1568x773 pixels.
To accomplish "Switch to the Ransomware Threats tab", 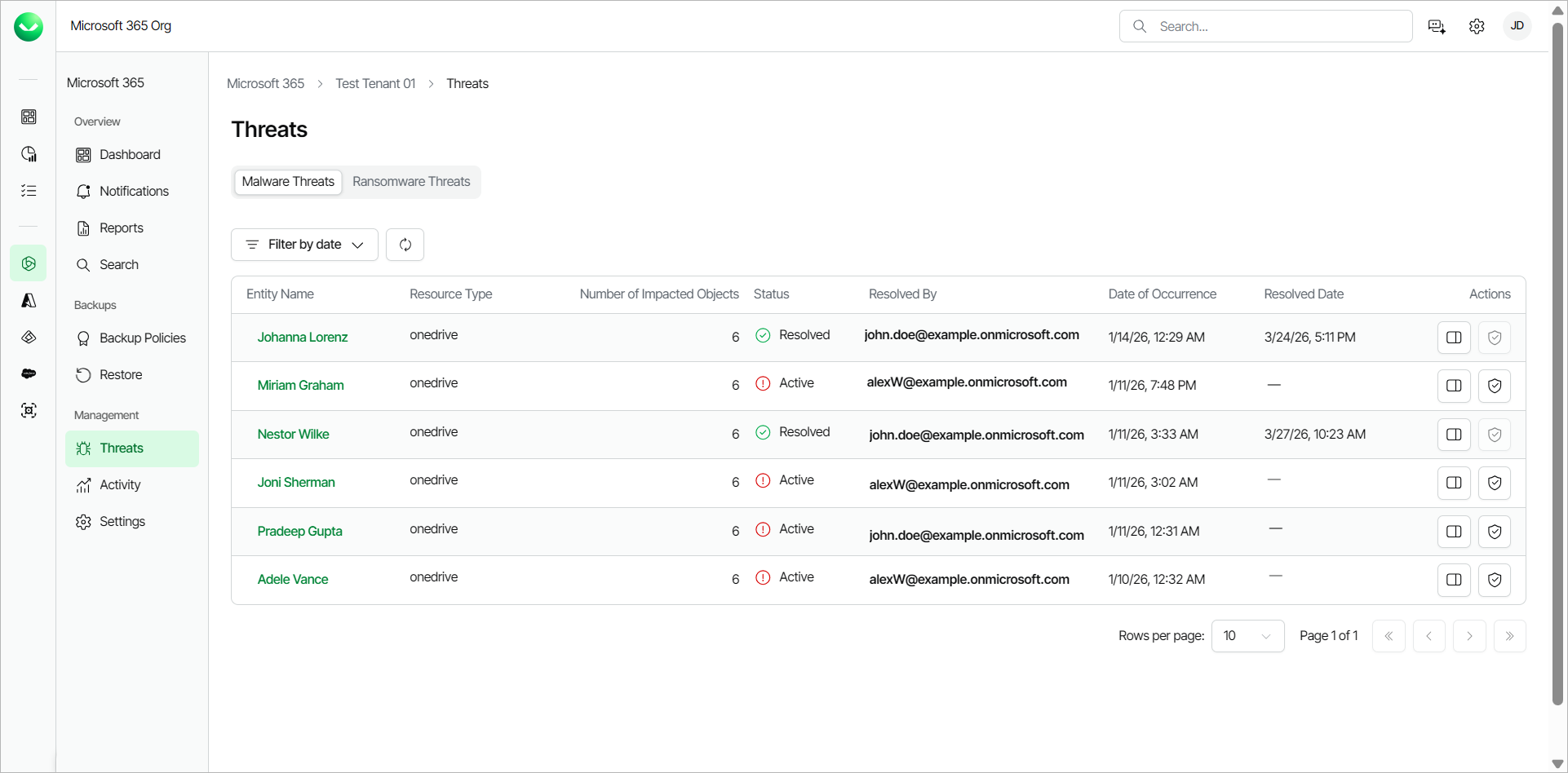I will pos(411,182).
